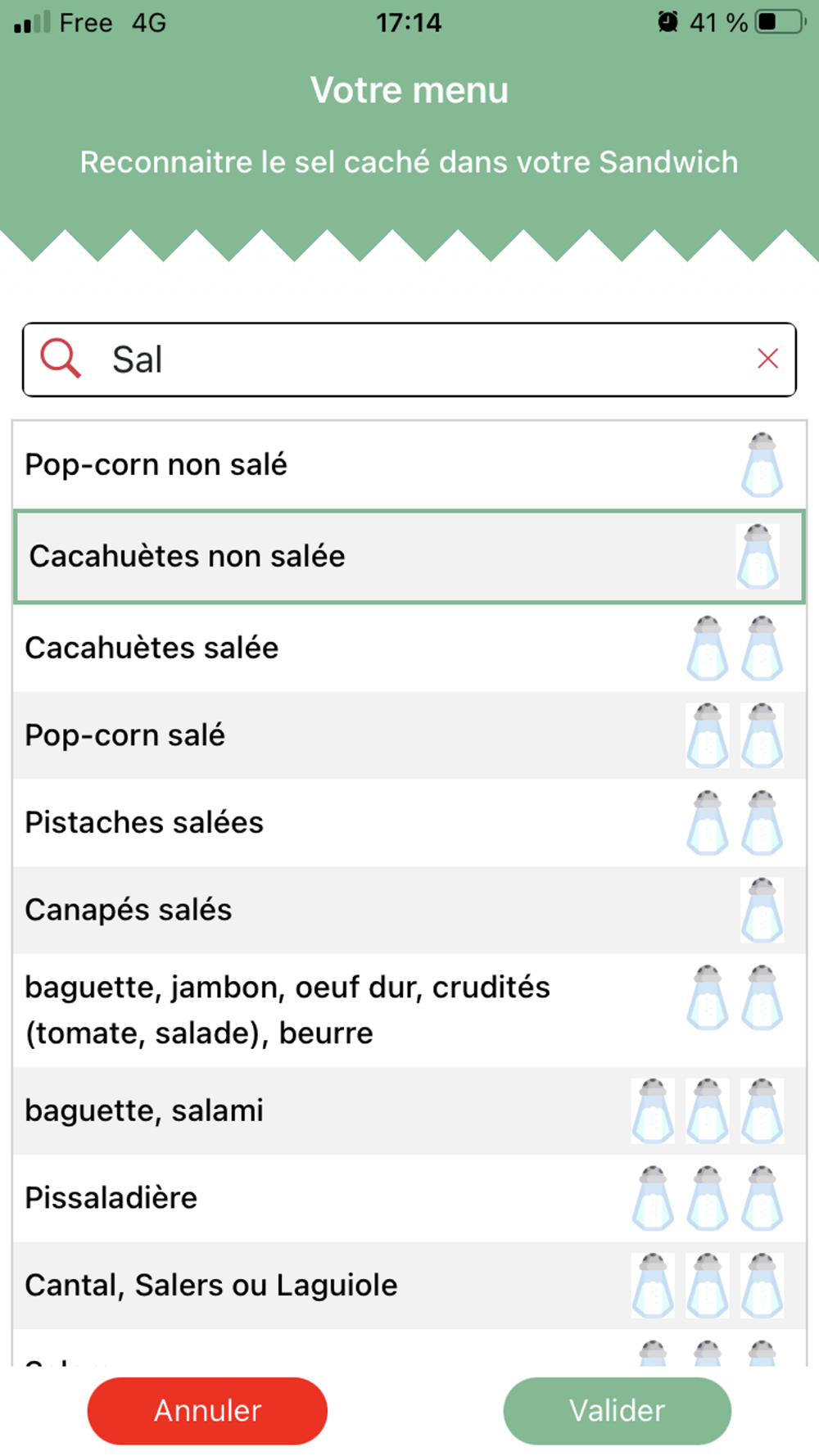Image resolution: width=819 pixels, height=1456 pixels.
Task: Click the leftmost salt shaker beside Pissaladière
Action: pos(653,1198)
